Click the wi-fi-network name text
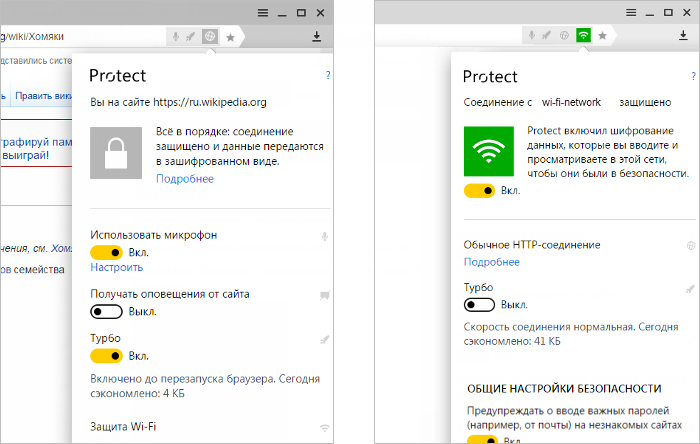The image size is (700, 444). click(x=571, y=102)
